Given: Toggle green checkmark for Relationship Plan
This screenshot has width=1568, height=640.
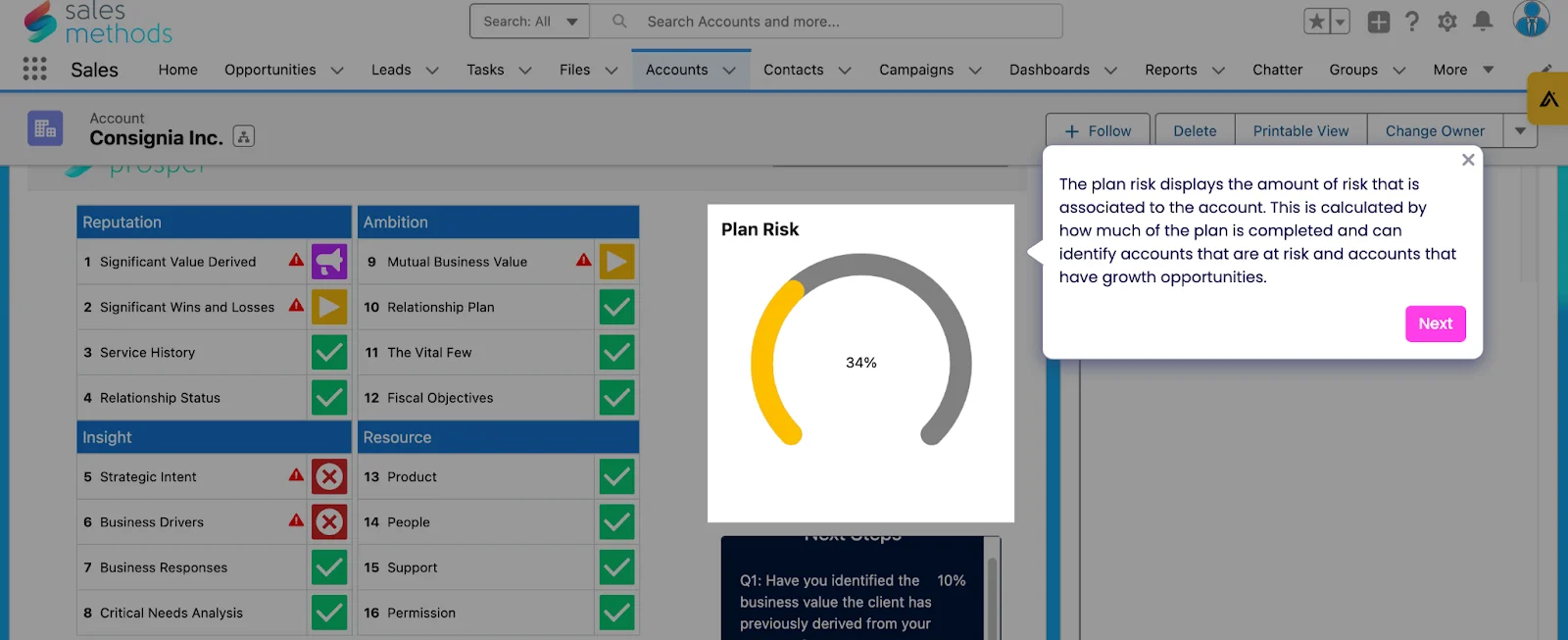Looking at the screenshot, I should [x=617, y=307].
